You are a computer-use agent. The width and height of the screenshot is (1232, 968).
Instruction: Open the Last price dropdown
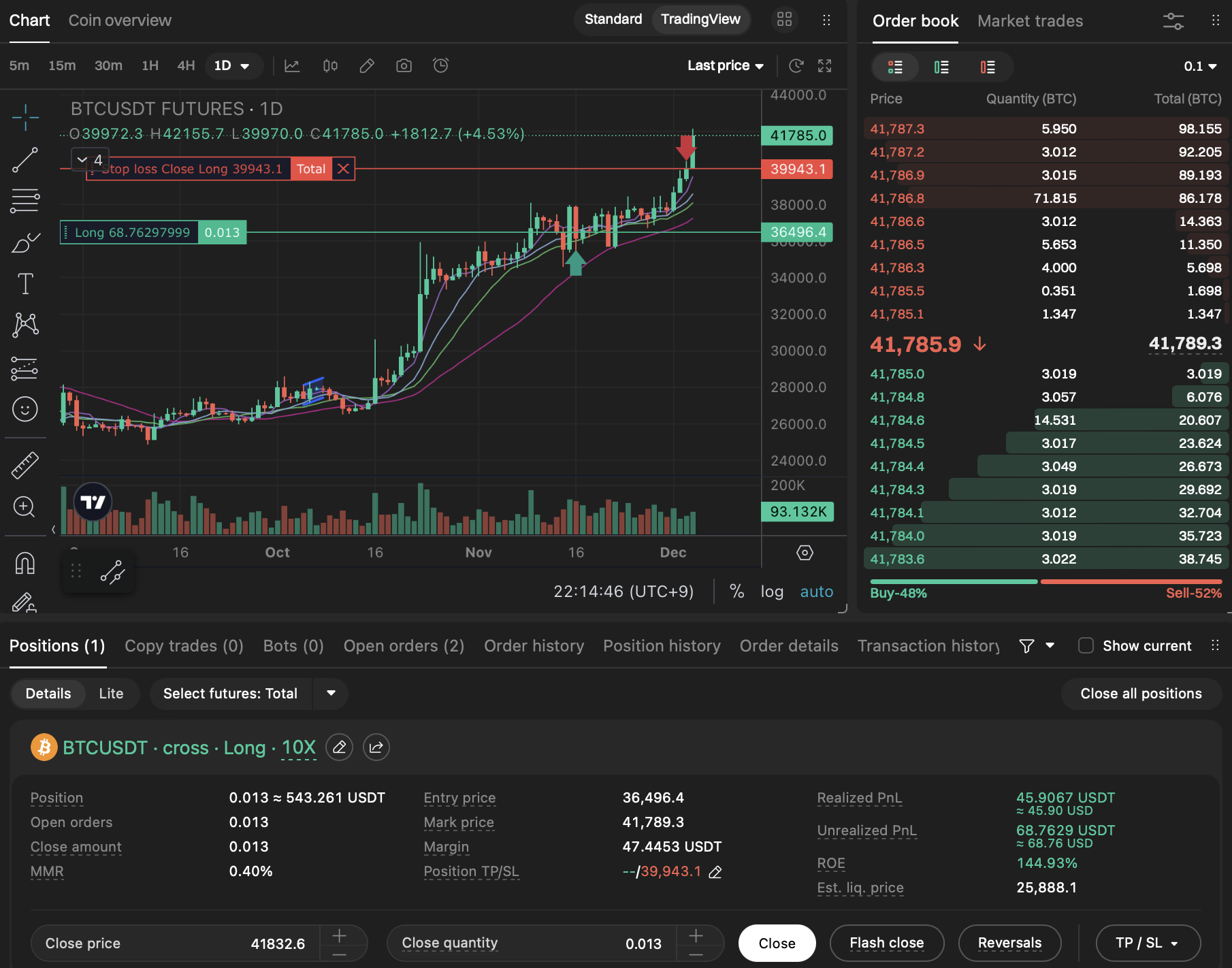(726, 66)
